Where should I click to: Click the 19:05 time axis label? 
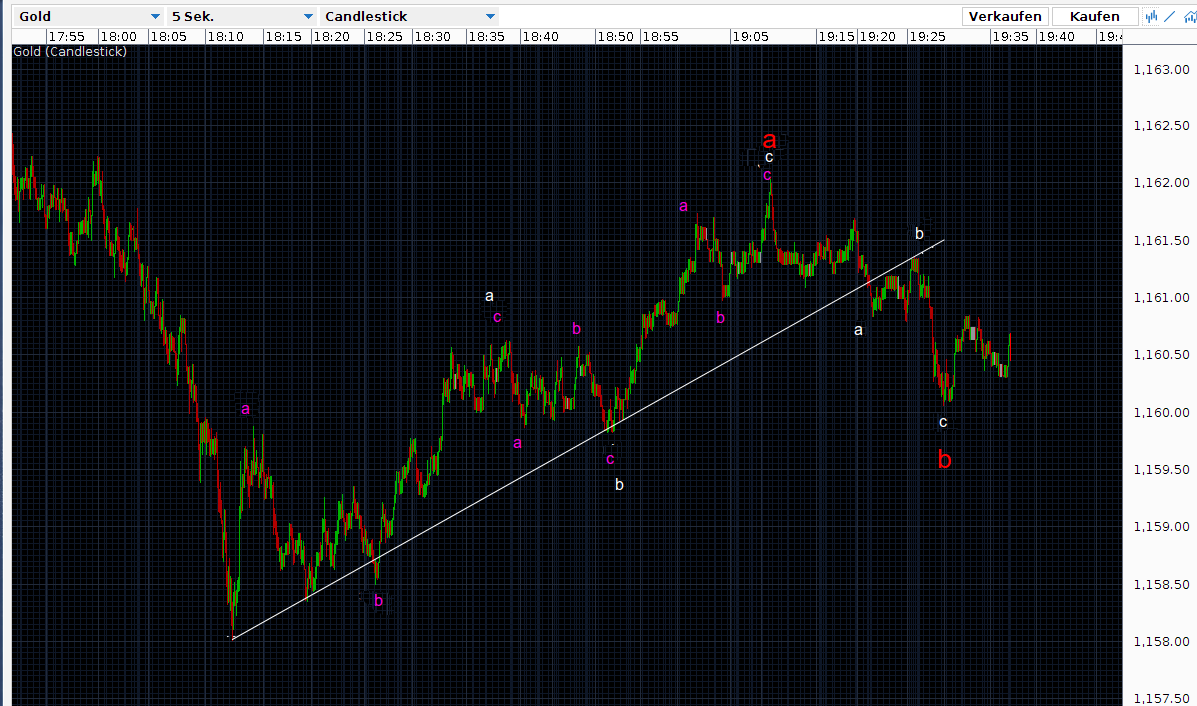pyautogui.click(x=750, y=36)
